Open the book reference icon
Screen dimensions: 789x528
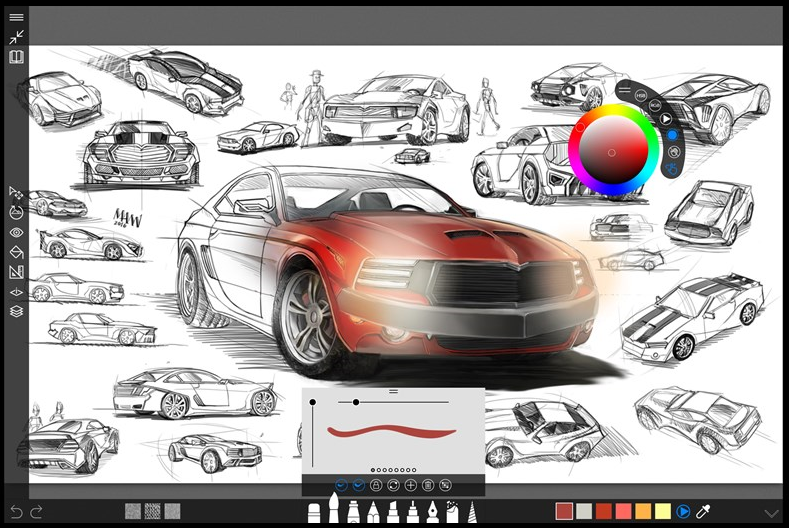coord(17,56)
